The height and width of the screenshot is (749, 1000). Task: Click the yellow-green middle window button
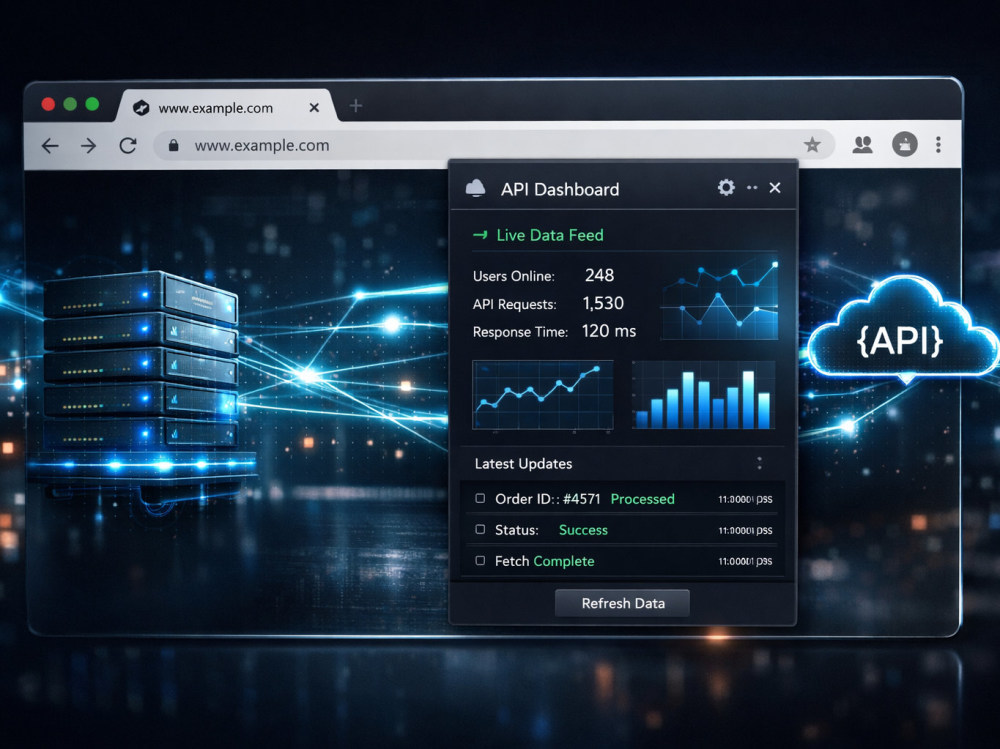click(x=70, y=104)
